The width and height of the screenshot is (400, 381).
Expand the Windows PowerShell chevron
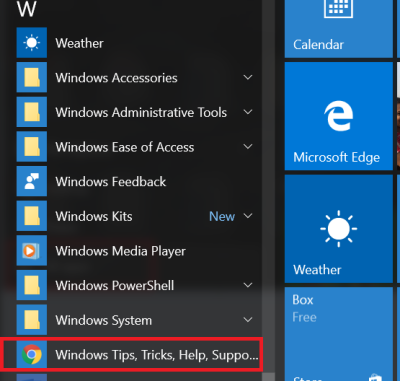(x=248, y=285)
